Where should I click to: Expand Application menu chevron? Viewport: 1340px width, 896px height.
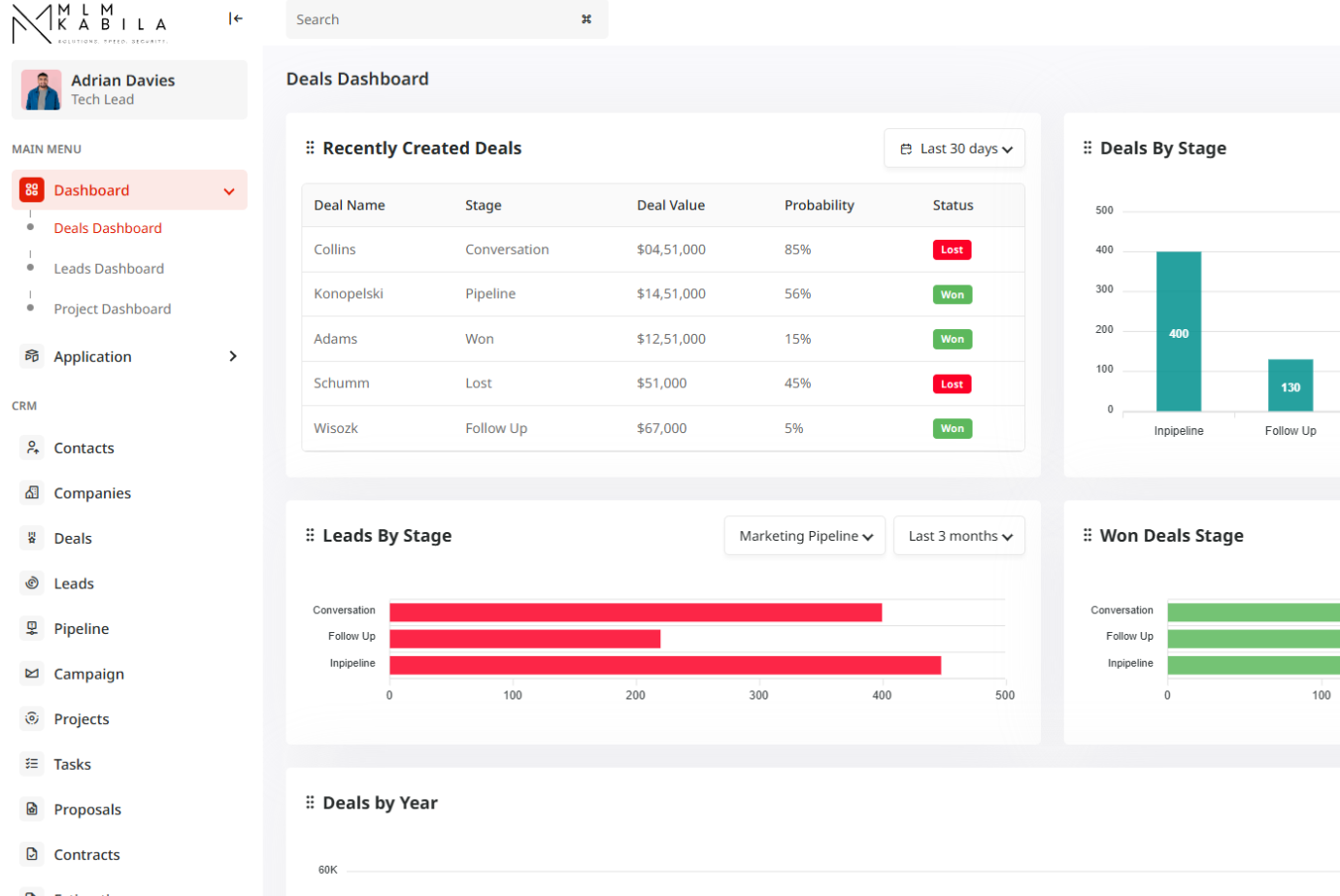(233, 356)
